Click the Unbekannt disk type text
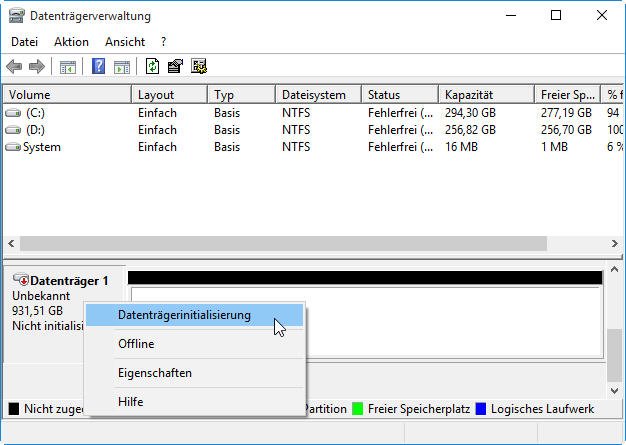626x445 pixels. tap(41, 296)
